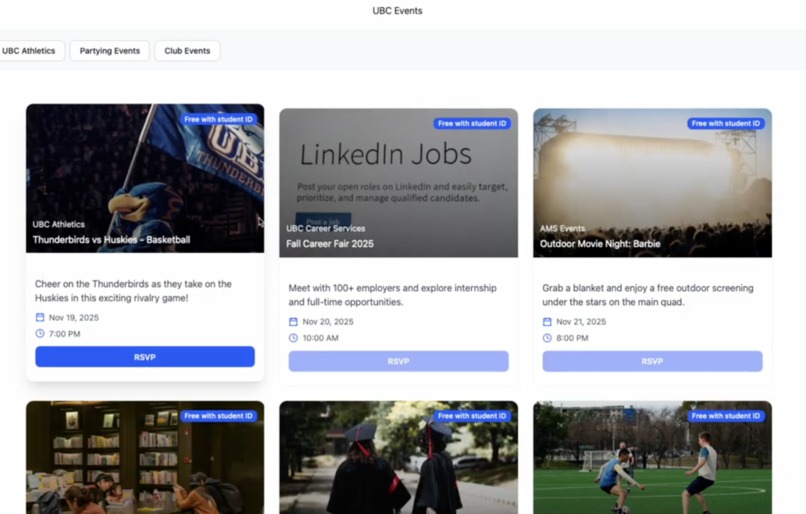Click the Meet with 100+ employers description
This screenshot has height=514, width=806.
(392, 295)
